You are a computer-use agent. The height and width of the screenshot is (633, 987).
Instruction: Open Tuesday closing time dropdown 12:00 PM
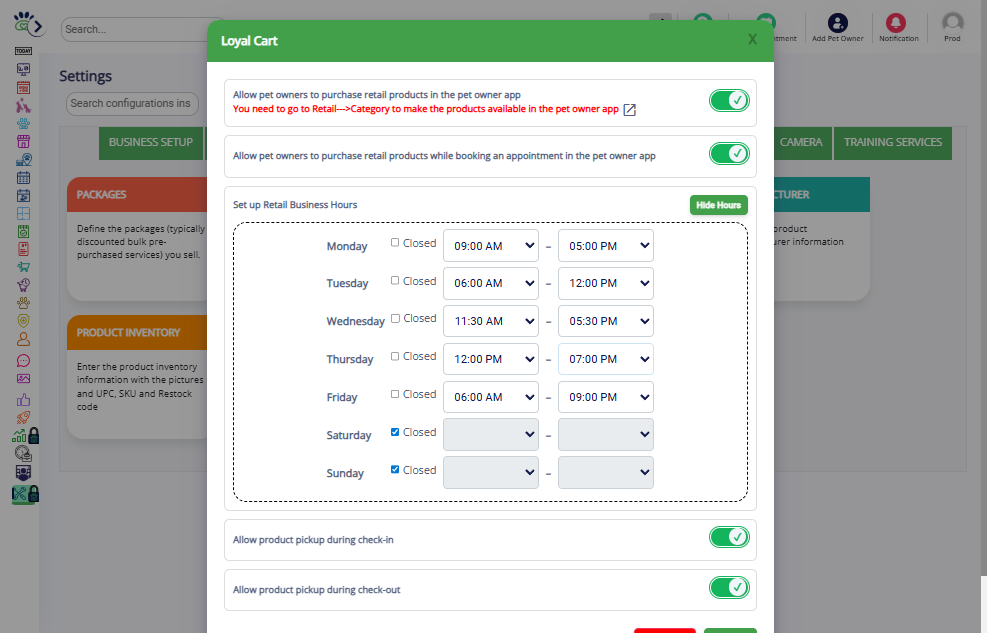pos(606,283)
